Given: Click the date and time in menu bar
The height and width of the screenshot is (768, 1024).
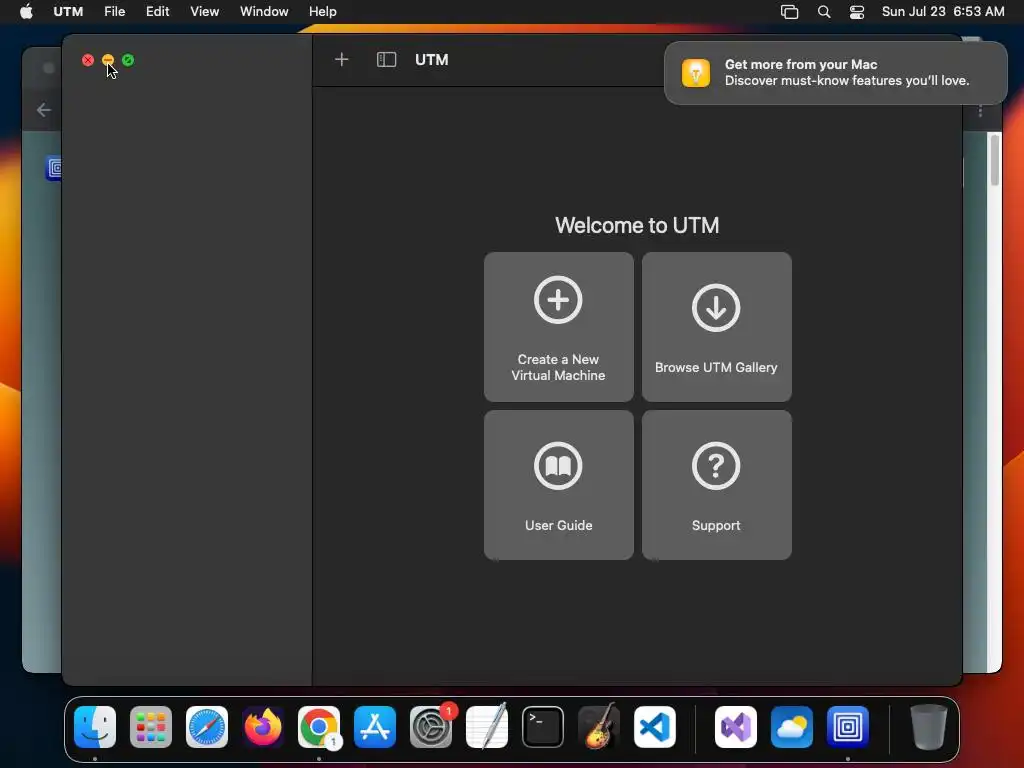Looking at the screenshot, I should (943, 12).
